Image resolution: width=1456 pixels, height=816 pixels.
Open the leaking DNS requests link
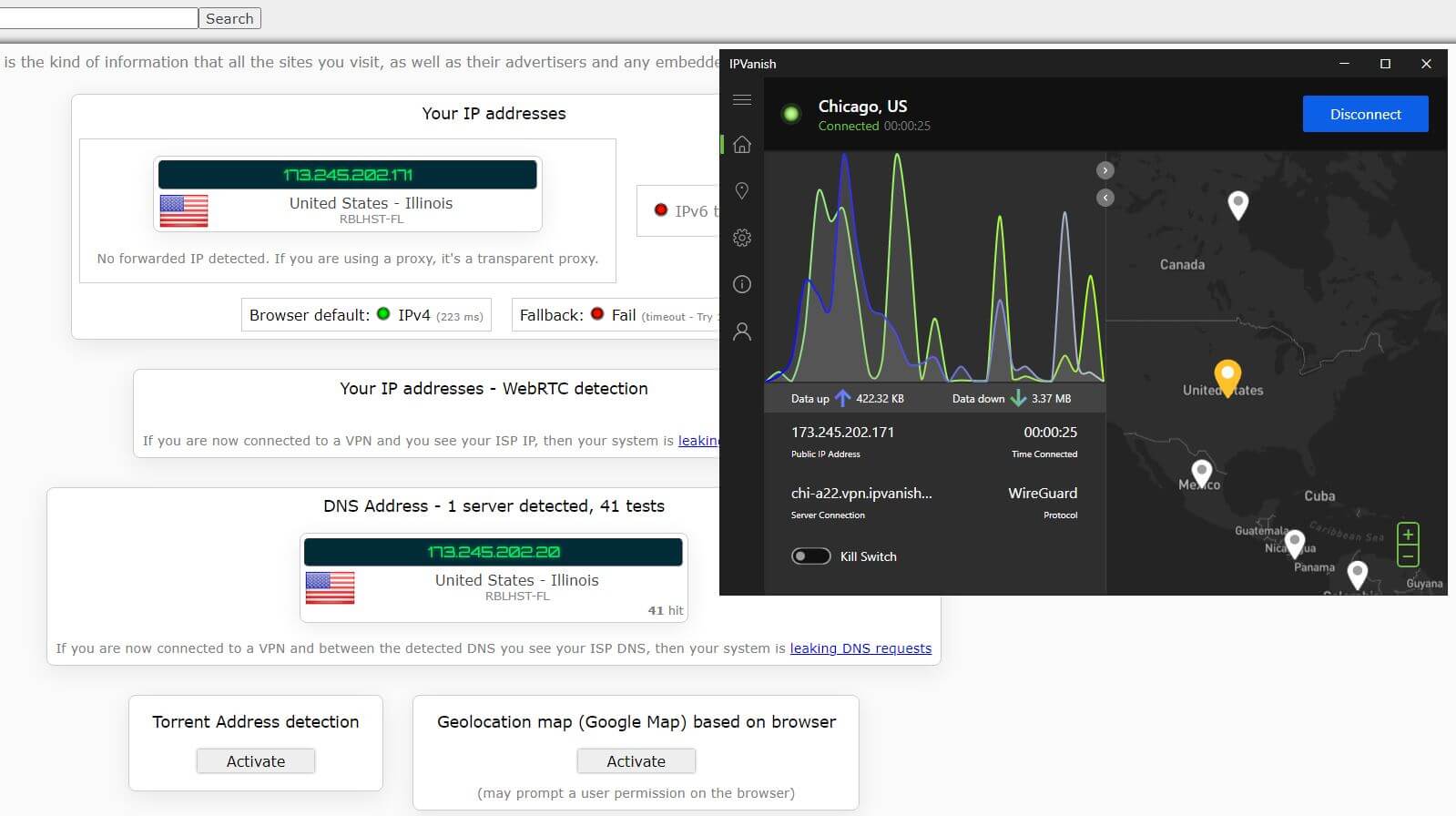860,648
